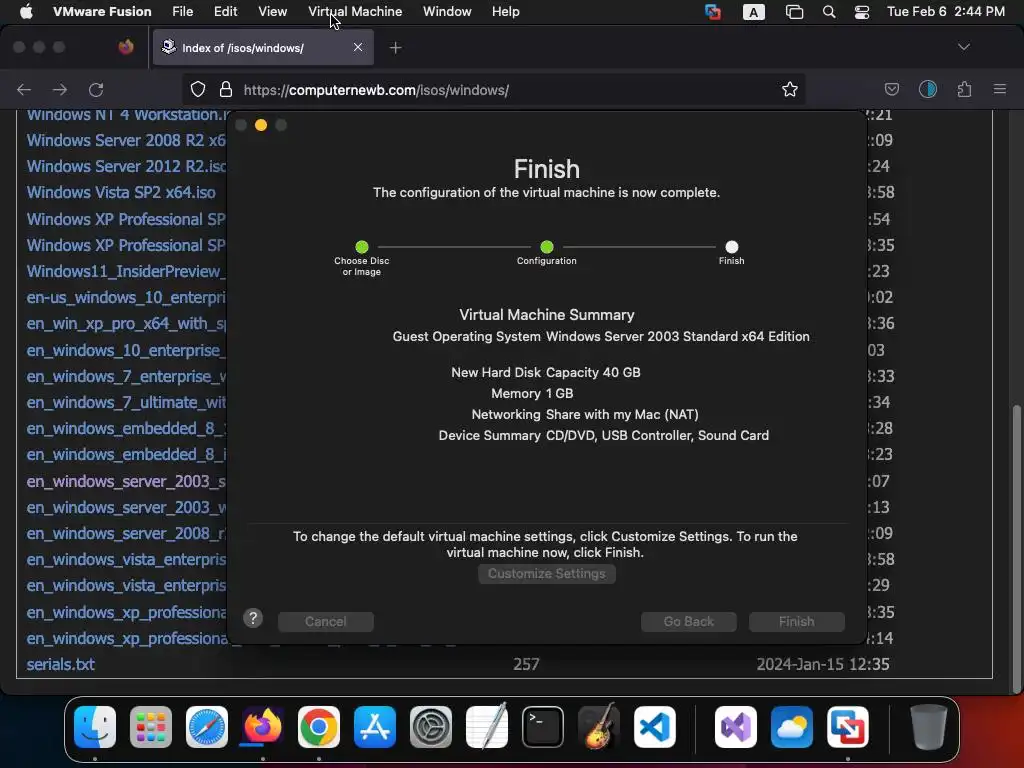Open TextEdit from the dock

point(487,726)
